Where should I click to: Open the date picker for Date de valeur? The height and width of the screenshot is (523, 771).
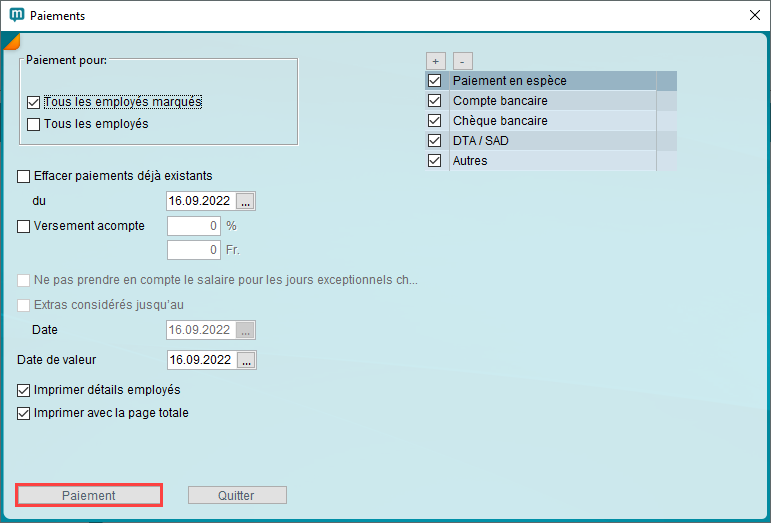click(x=246, y=360)
